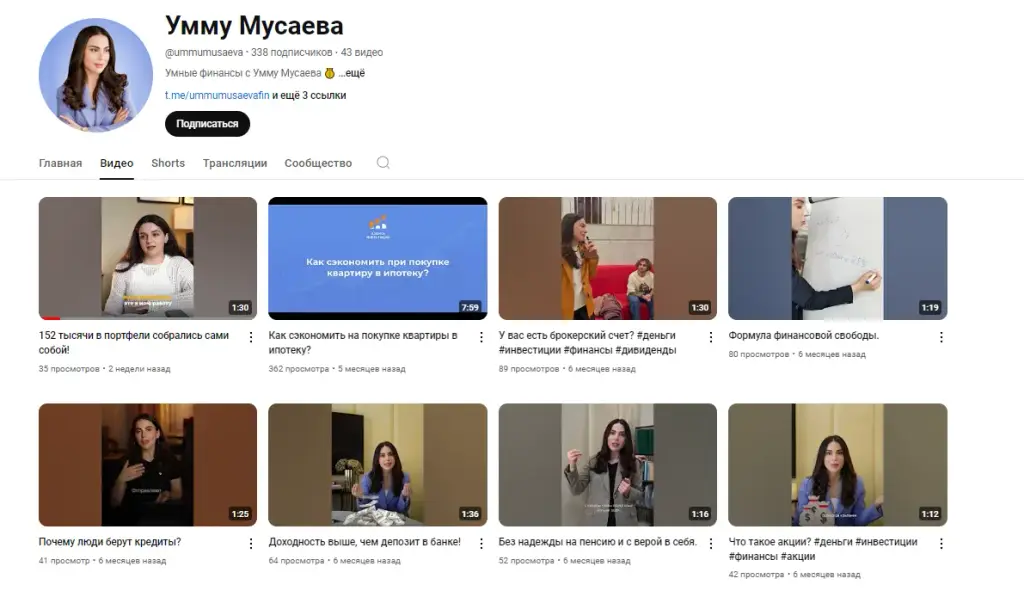This screenshot has width=1024, height=597.
Task: Open more options for 'Доходность выше, чем депозит' video
Action: (x=481, y=543)
